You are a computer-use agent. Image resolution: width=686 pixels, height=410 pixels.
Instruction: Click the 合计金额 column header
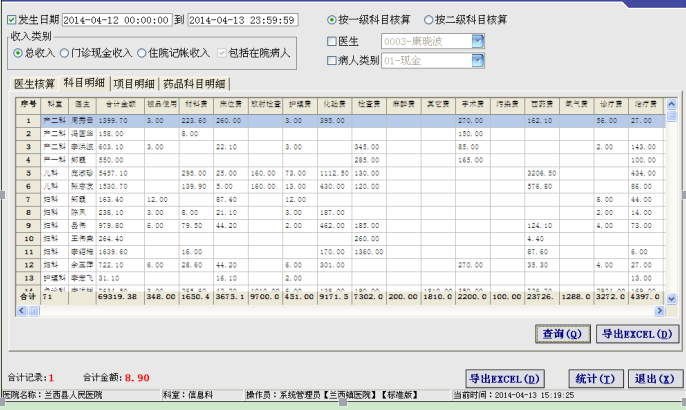click(x=119, y=103)
